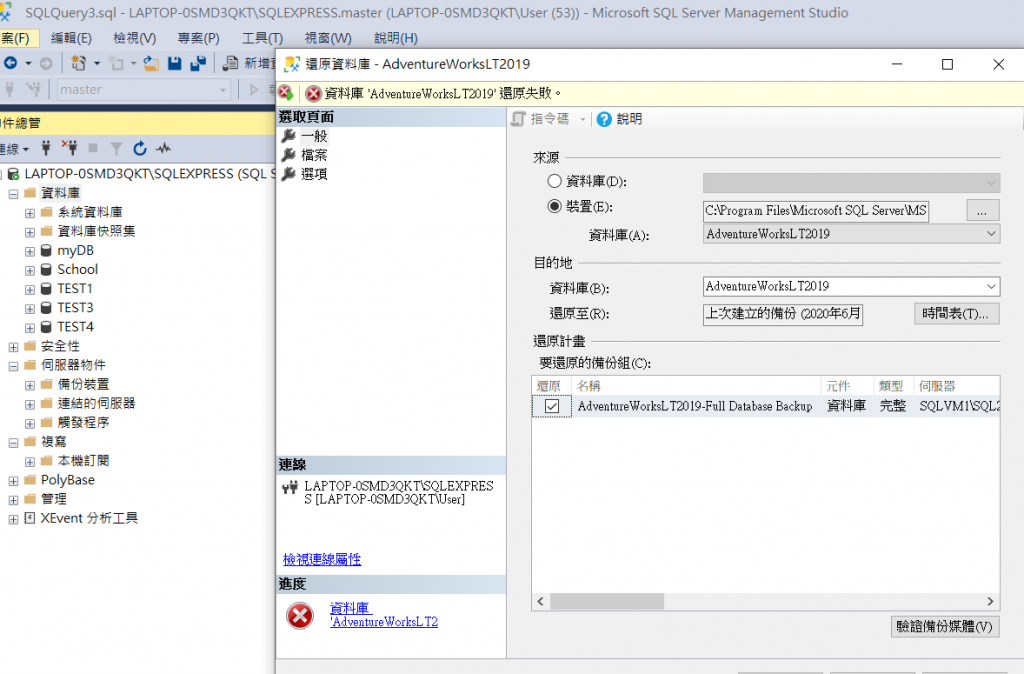The width and height of the screenshot is (1024, 674).
Task: Select the 選項 page in restore dialog
Action: [x=314, y=174]
